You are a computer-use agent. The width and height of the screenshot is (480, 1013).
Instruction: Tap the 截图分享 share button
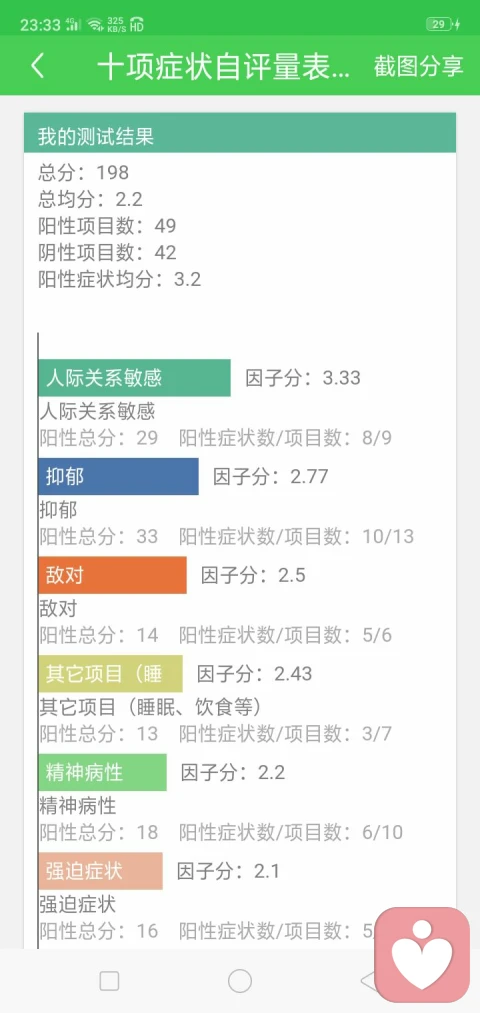tap(419, 66)
